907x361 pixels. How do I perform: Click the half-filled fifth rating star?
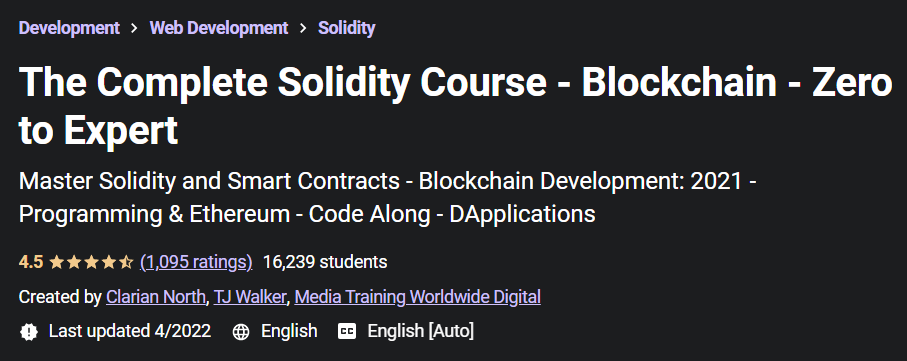click(x=126, y=263)
